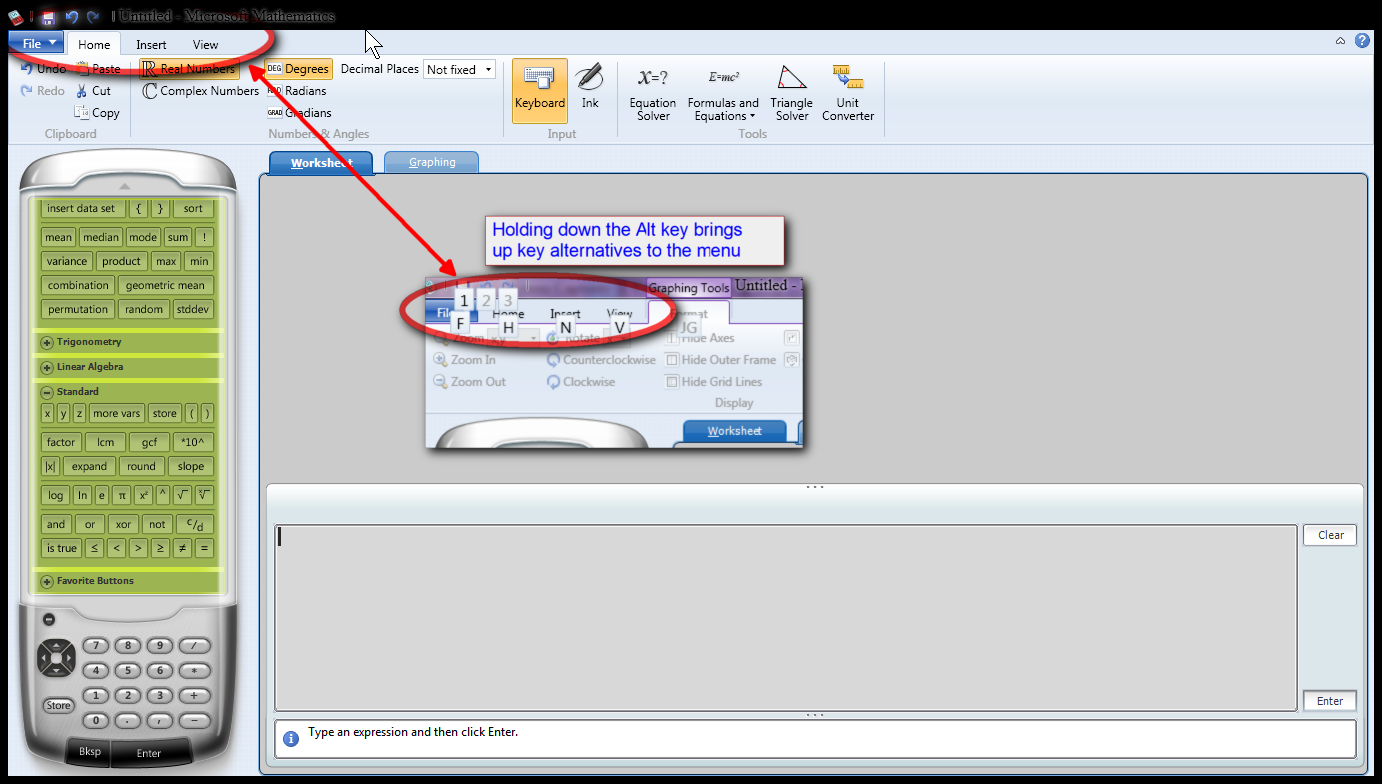Expand the Favorite Buttons group

[x=47, y=581]
